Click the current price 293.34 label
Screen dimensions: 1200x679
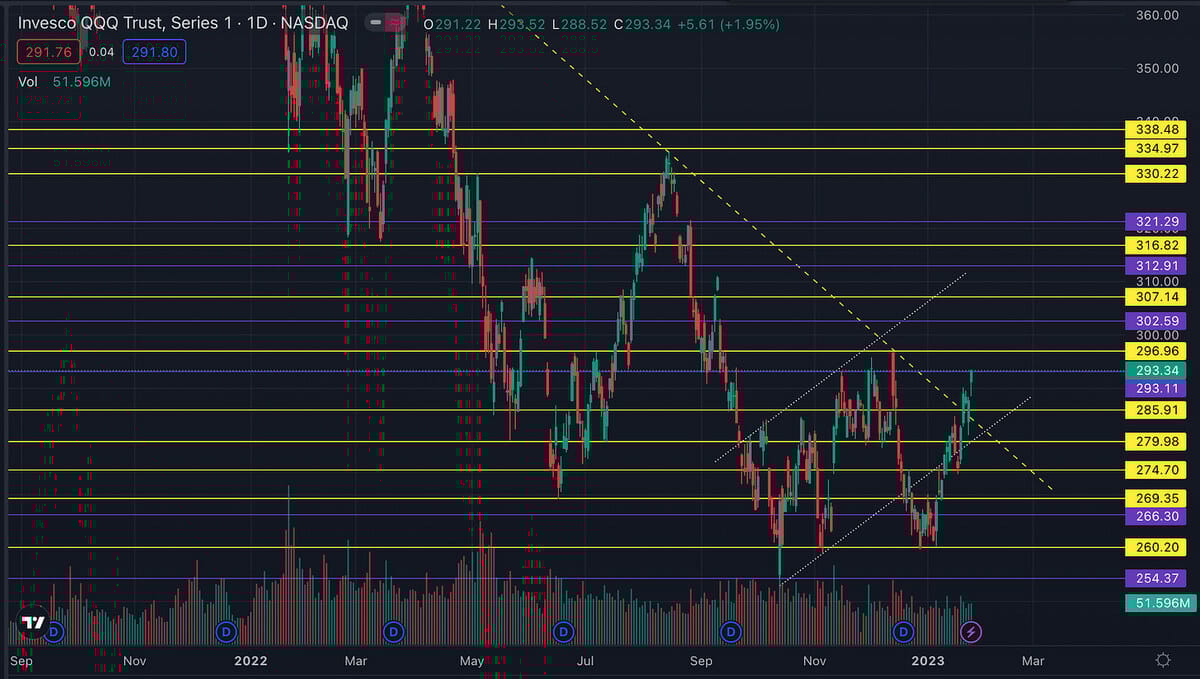(x=1158, y=370)
